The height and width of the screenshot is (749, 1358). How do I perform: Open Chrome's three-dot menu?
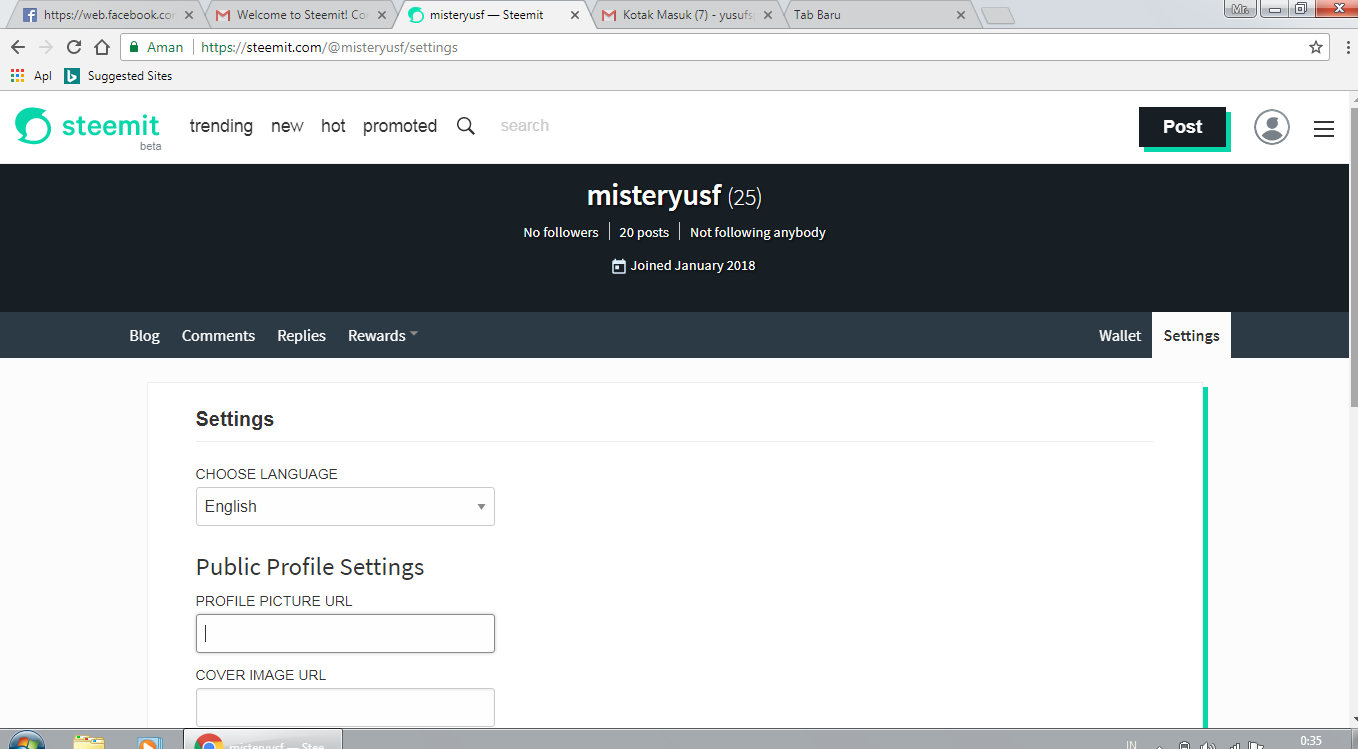[1348, 46]
